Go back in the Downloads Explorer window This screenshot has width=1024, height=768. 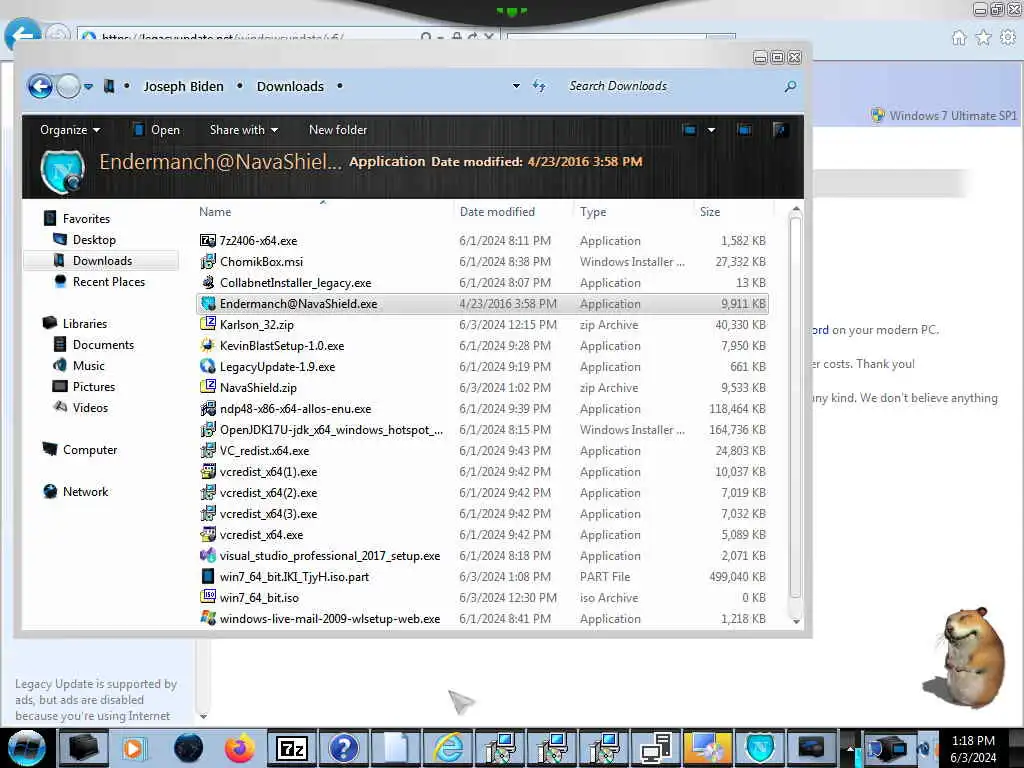coord(40,86)
